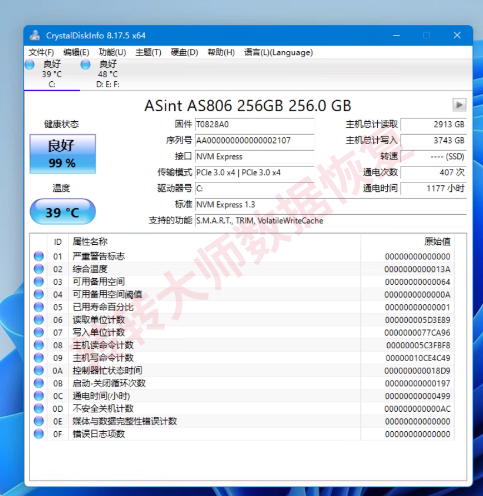483x496 pixels.
Task: Open the 主题(T) menu
Action: (148, 52)
